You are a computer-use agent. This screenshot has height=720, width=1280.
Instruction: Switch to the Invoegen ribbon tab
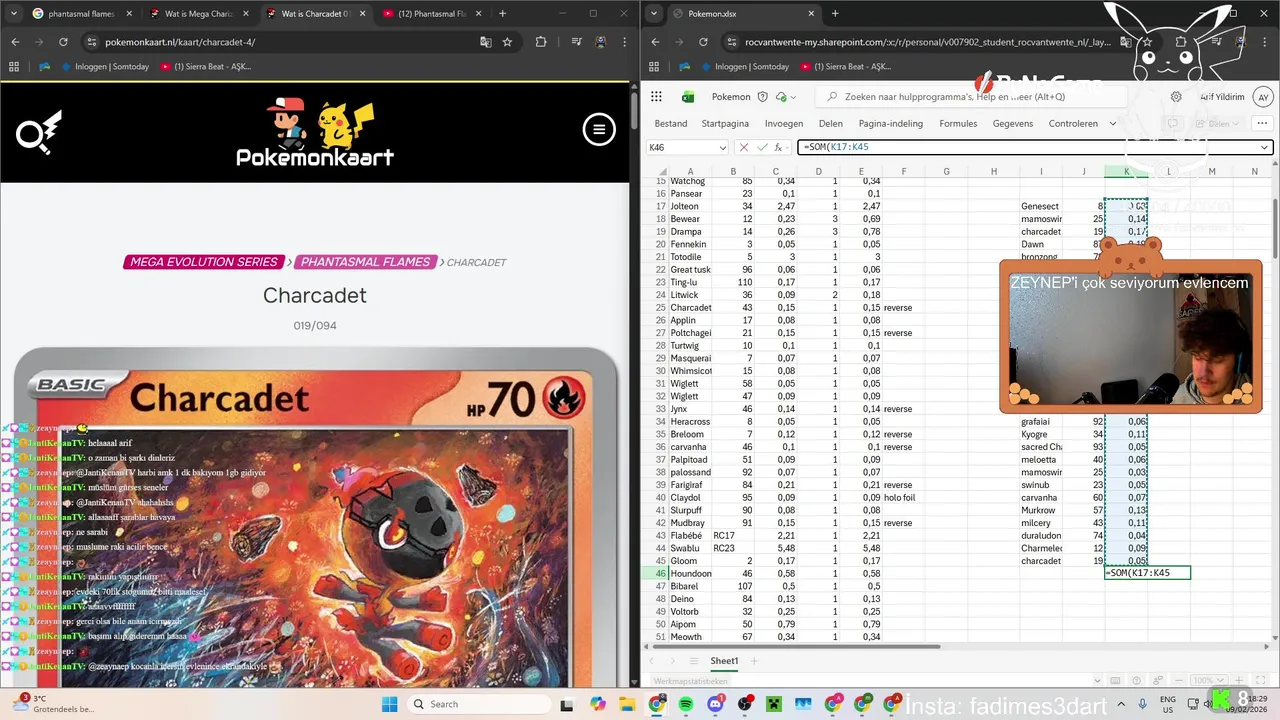pos(784,124)
